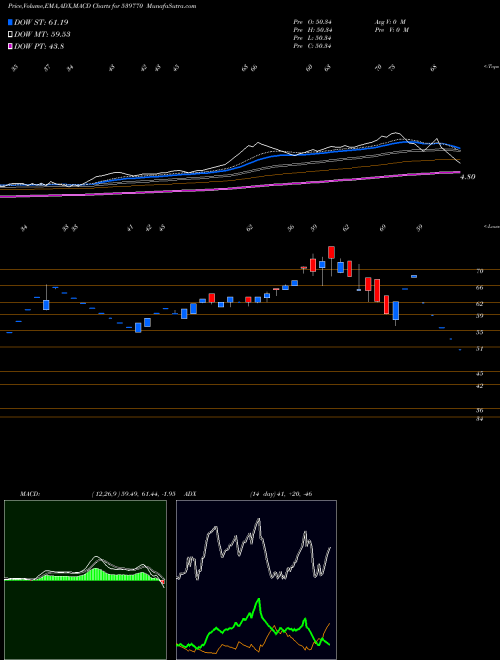Click the 42 price level label
The image size is (500, 660).
[x=479, y=386]
